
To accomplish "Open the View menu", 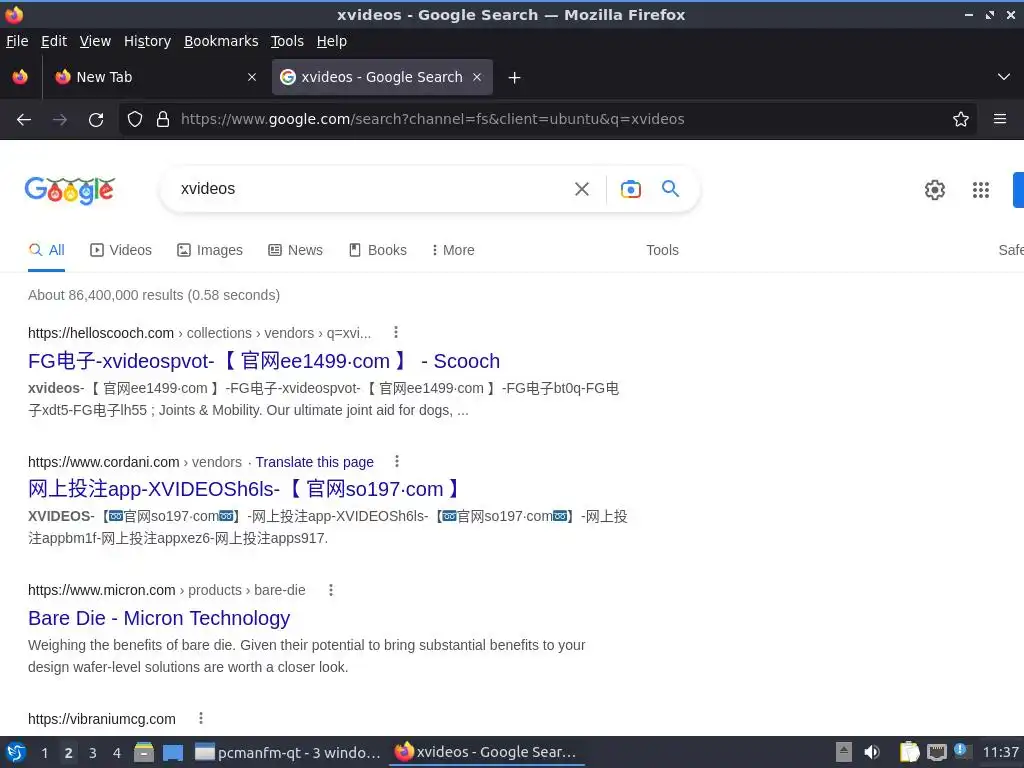I will [95, 41].
